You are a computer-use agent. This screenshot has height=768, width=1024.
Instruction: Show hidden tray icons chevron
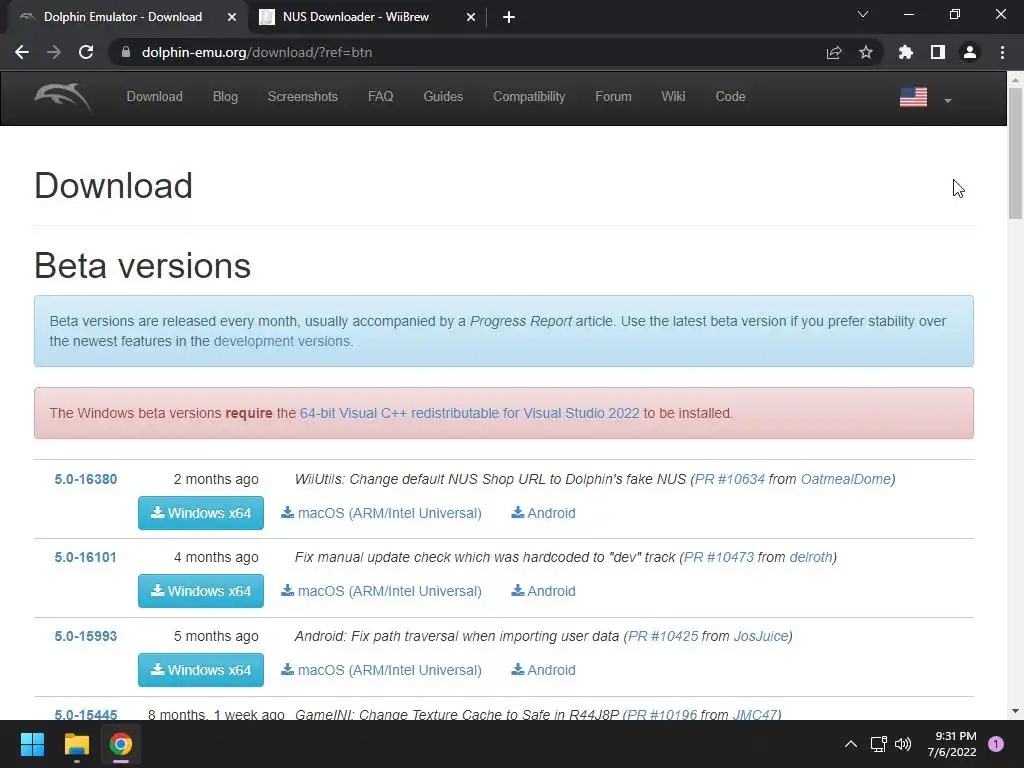[x=851, y=744]
